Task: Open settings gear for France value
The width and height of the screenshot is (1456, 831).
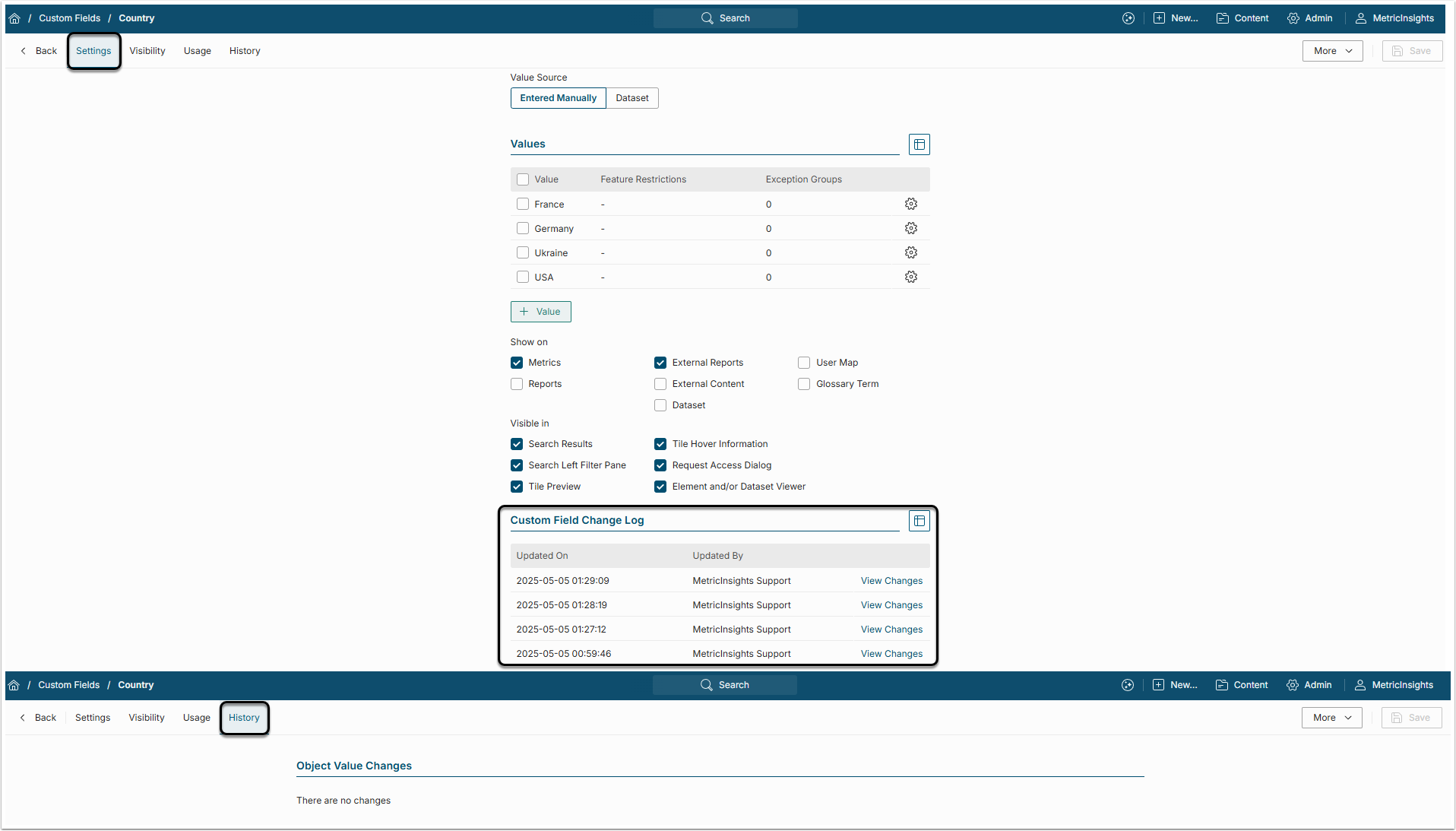Action: [910, 204]
